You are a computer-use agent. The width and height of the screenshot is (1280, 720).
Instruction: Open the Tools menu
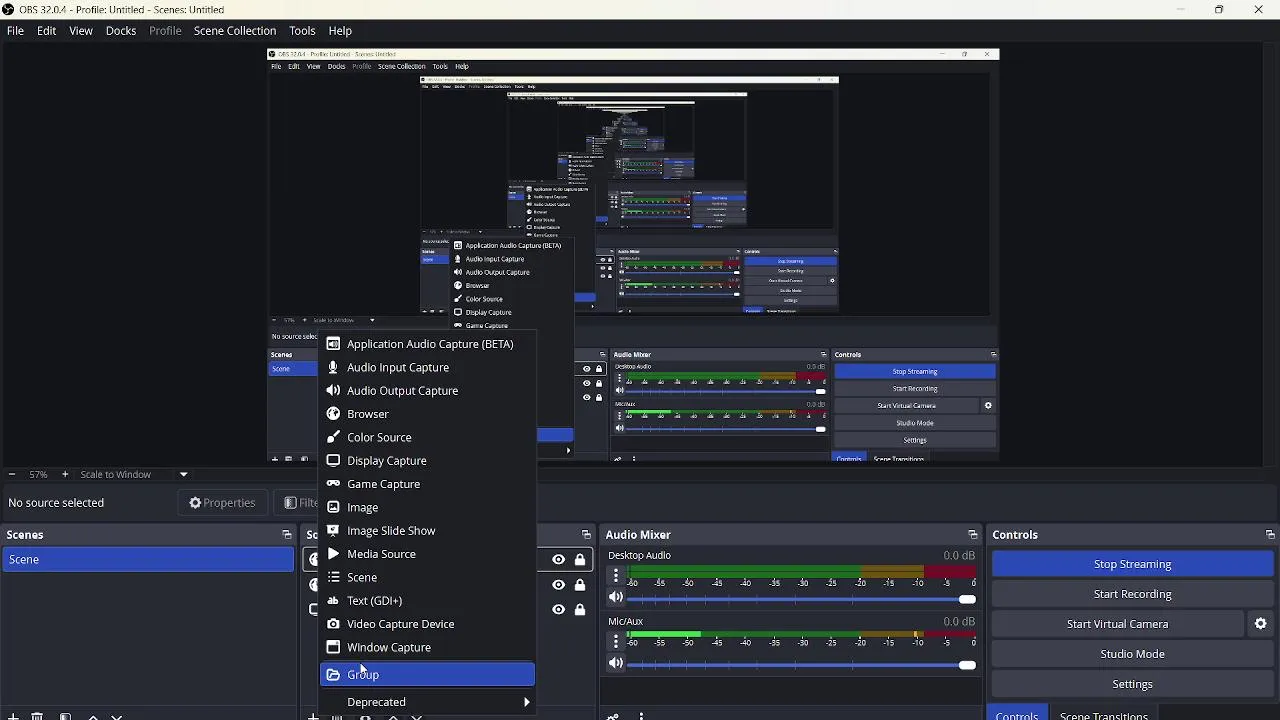[302, 31]
